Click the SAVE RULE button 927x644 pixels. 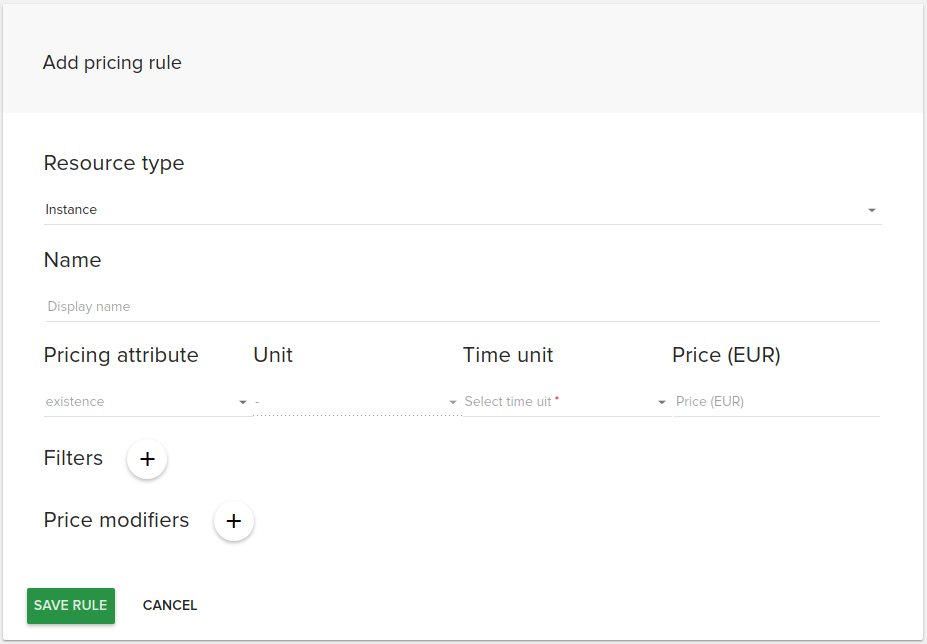pyautogui.click(x=70, y=605)
